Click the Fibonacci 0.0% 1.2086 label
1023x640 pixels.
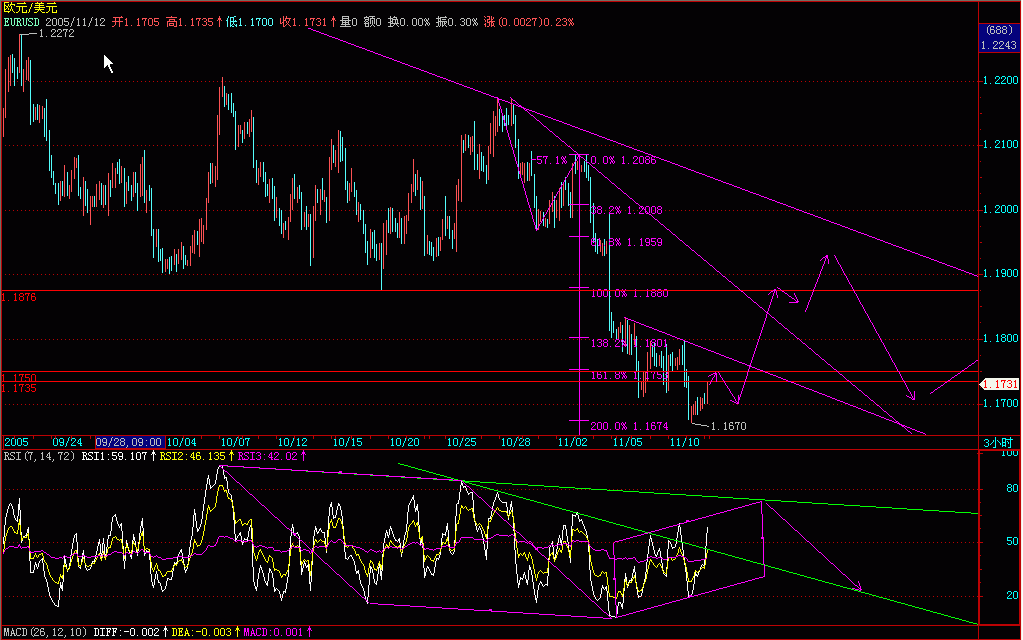[x=623, y=160]
